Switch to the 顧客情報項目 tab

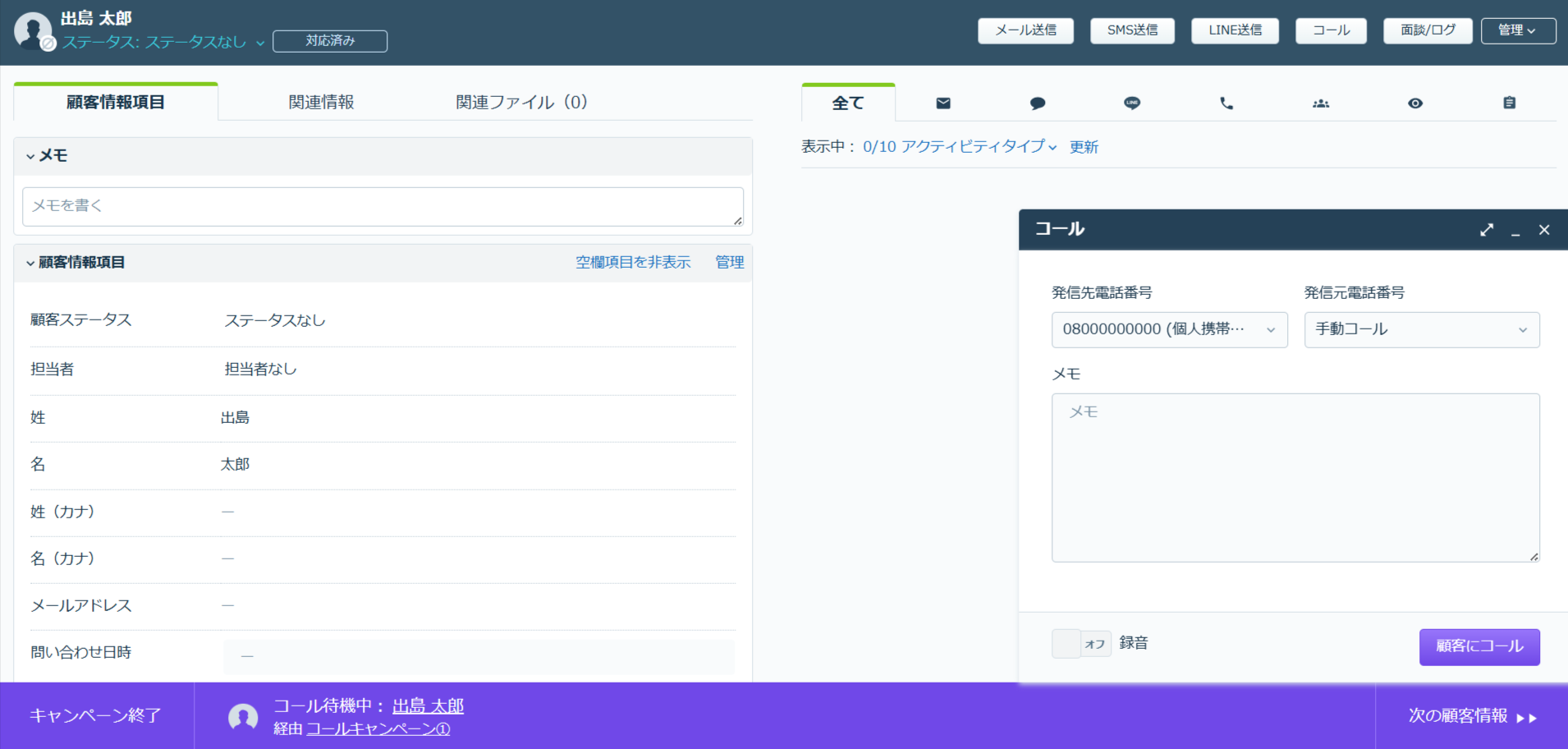tap(116, 102)
